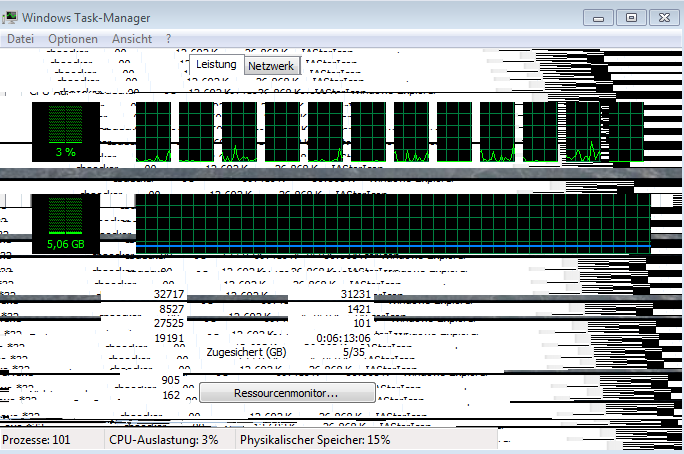Click 'Physikalischer Speicher: 15%' status text
Screen dimensions: 684x454
[x=315, y=440]
